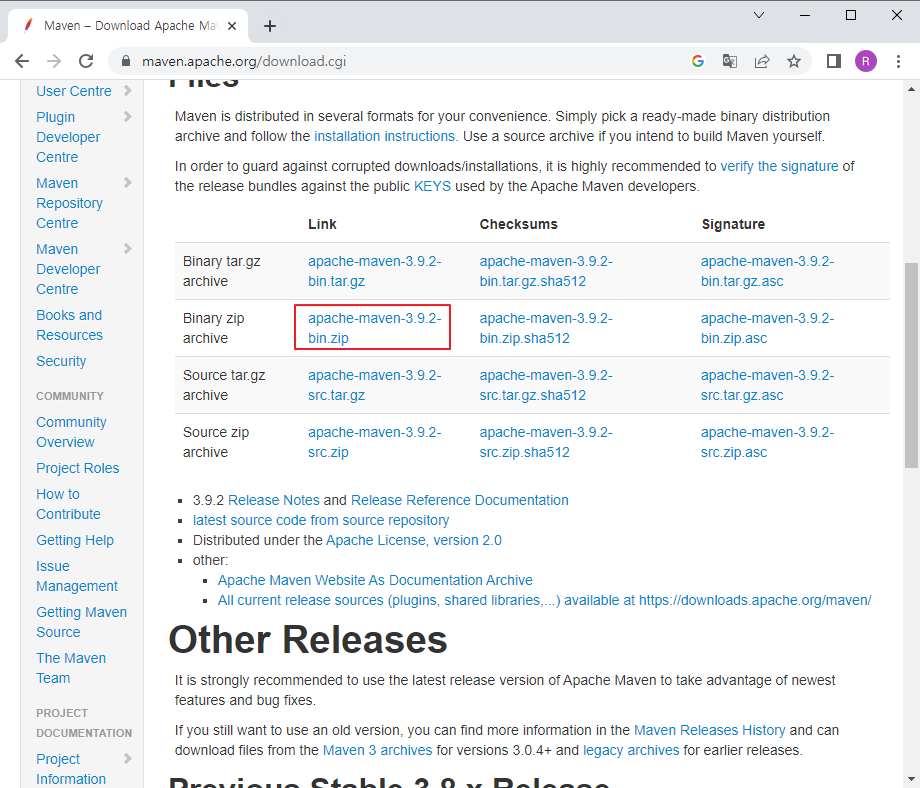The height and width of the screenshot is (788, 920).
Task: Go forward in browser history
Action: (x=54, y=61)
